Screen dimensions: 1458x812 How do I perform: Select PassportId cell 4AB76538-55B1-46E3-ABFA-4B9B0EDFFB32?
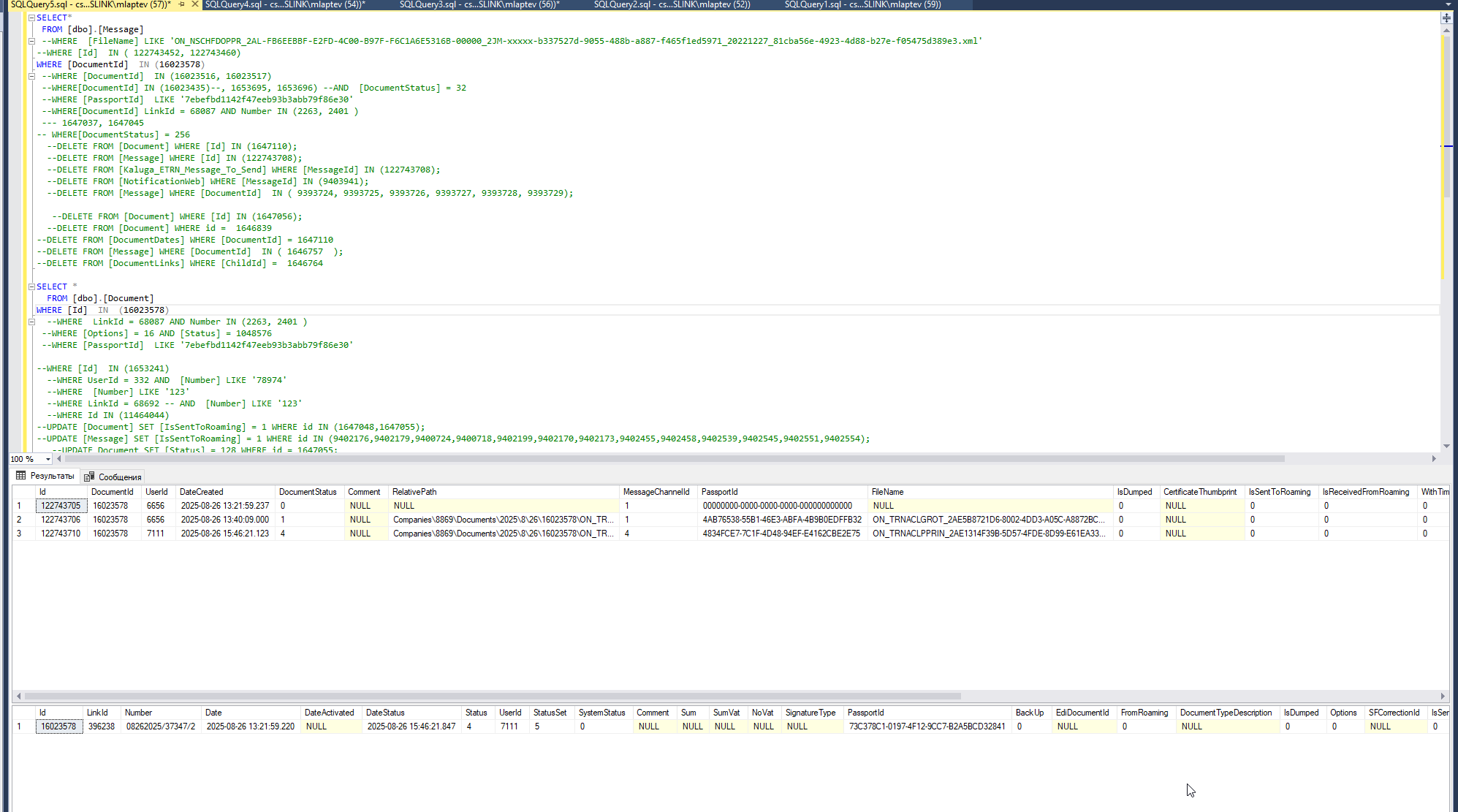782,520
